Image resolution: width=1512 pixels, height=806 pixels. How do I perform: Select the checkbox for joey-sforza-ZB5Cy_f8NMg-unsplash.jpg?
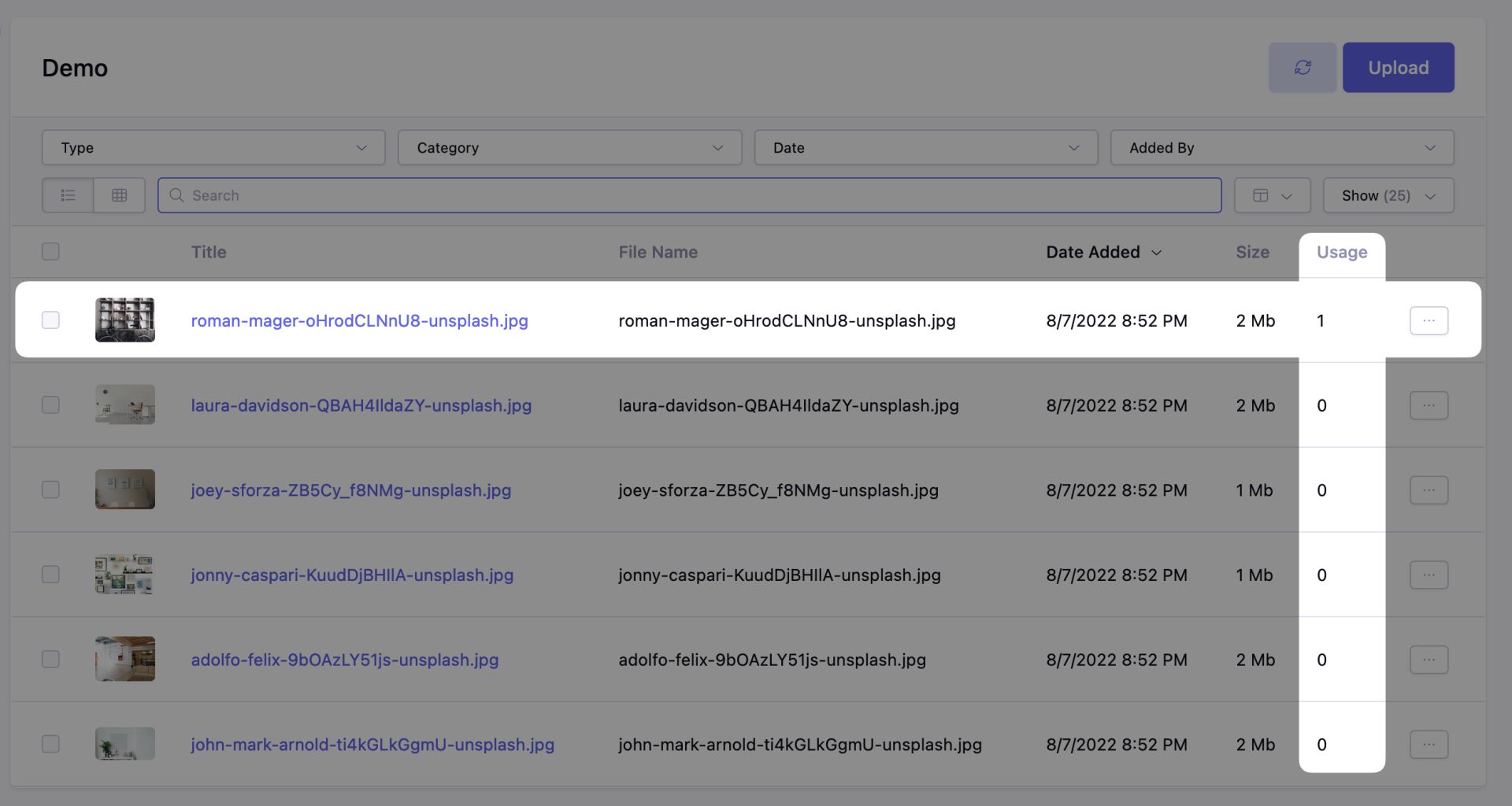(50, 489)
